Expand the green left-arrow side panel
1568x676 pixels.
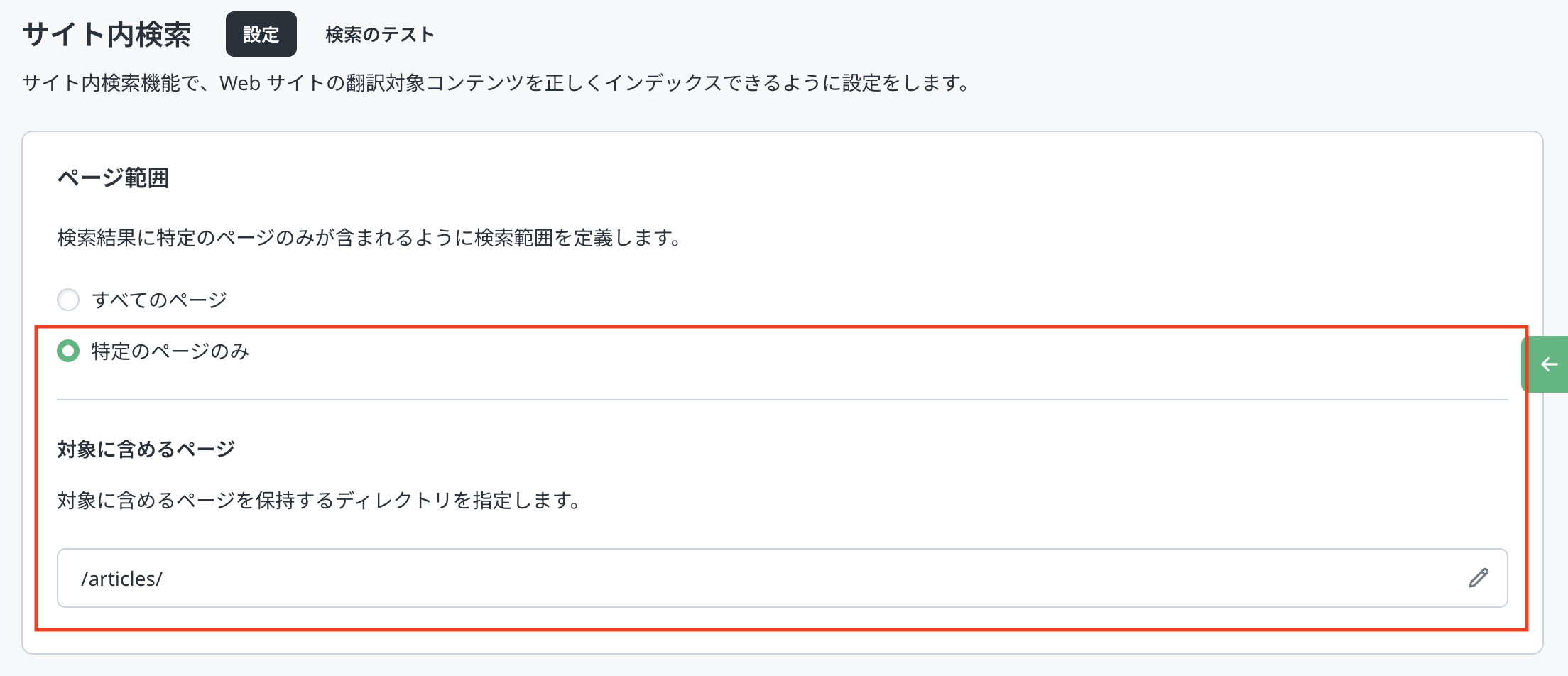[1548, 364]
